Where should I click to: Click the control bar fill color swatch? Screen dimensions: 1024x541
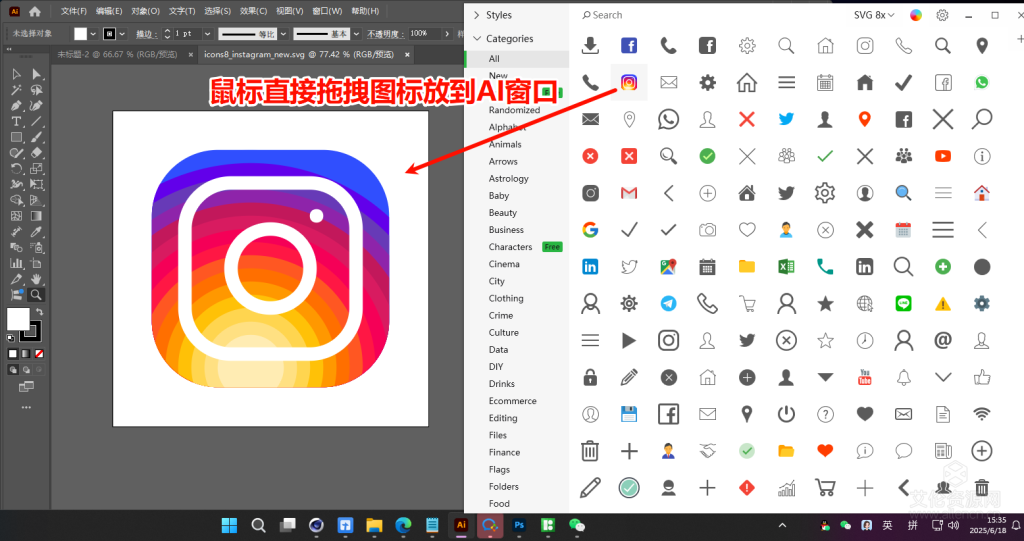click(x=80, y=33)
